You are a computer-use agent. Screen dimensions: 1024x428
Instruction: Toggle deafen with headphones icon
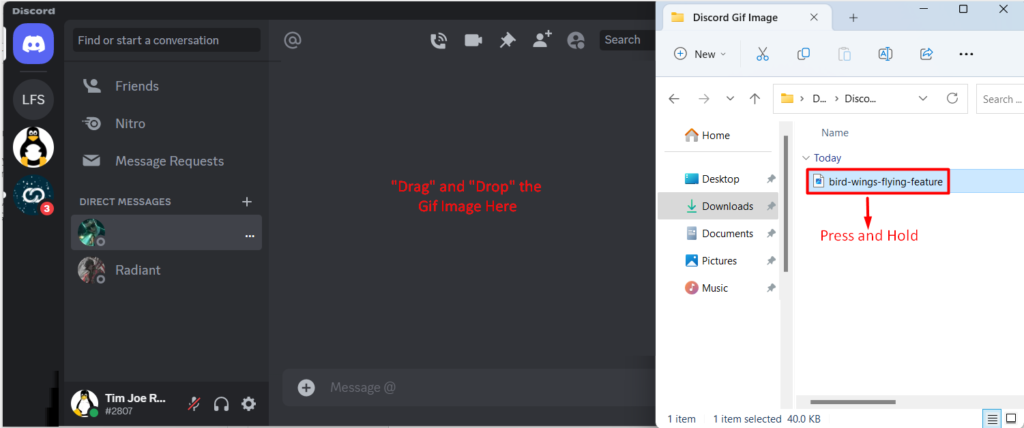(x=221, y=404)
